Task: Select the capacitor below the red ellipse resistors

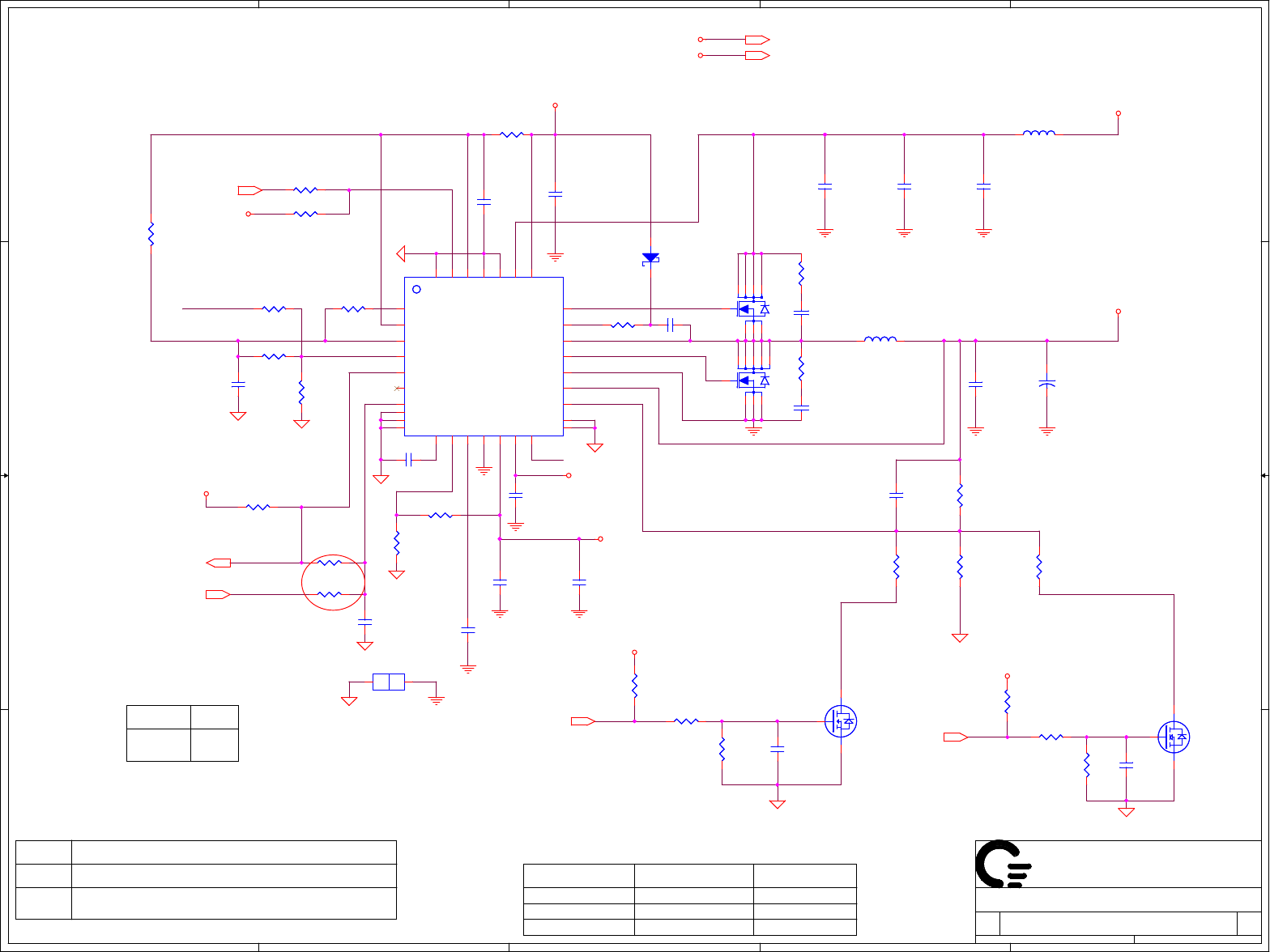Action: [365, 622]
